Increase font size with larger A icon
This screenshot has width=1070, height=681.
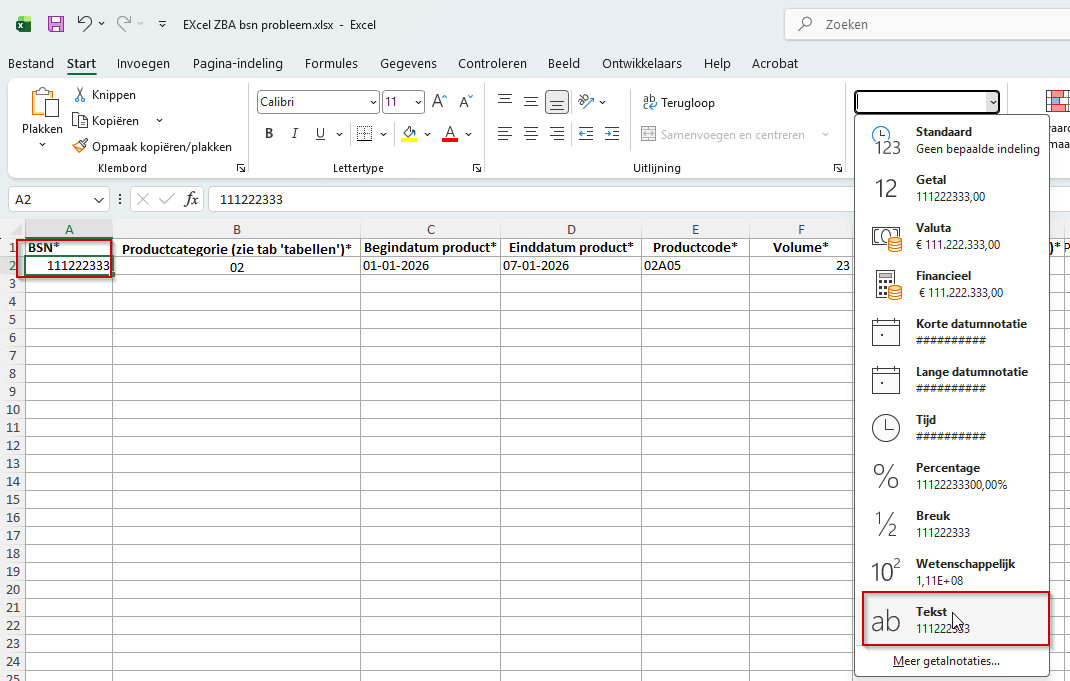pos(439,102)
